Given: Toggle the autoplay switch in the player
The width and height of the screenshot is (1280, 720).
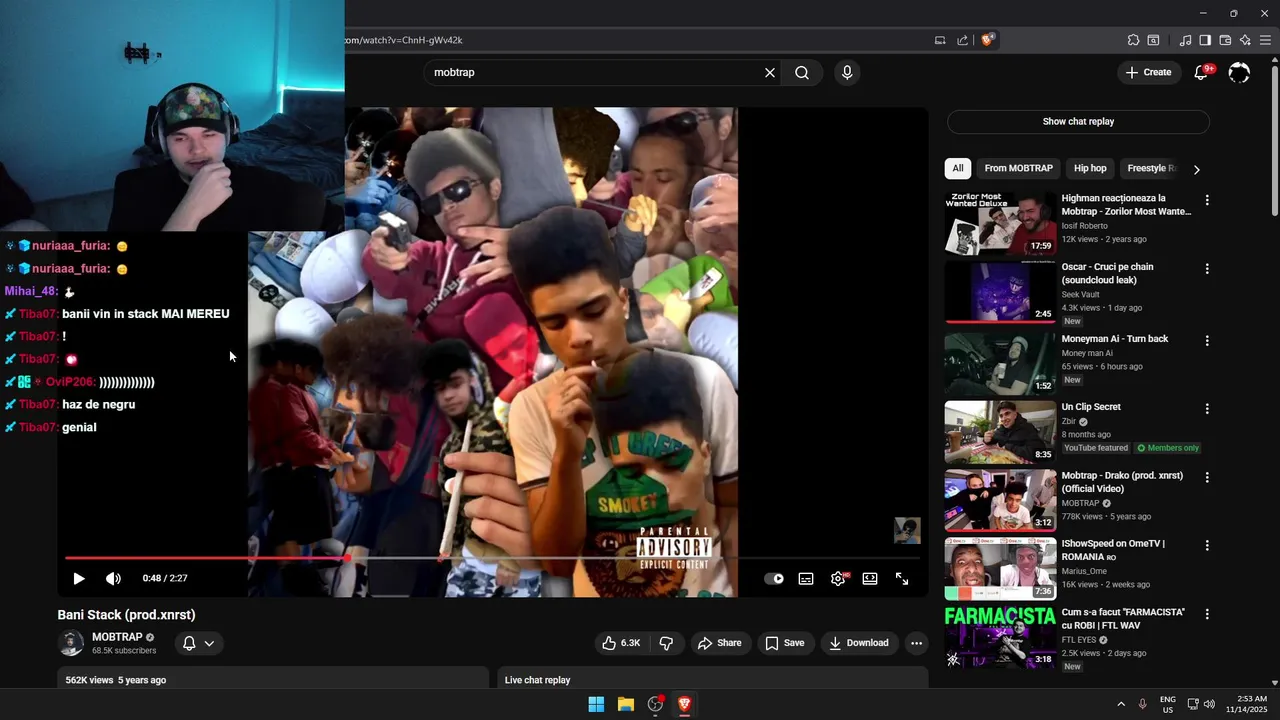Looking at the screenshot, I should pyautogui.click(x=774, y=578).
